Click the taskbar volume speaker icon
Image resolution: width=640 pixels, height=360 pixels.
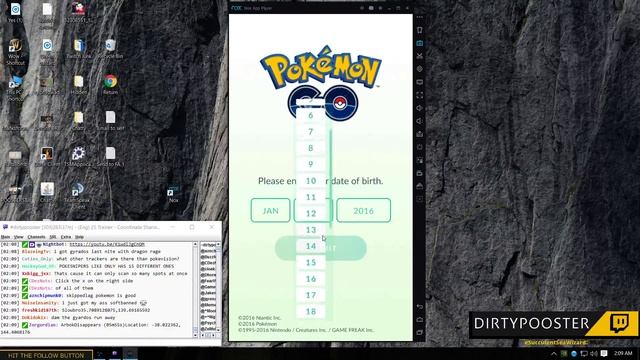pyautogui.click(x=594, y=353)
